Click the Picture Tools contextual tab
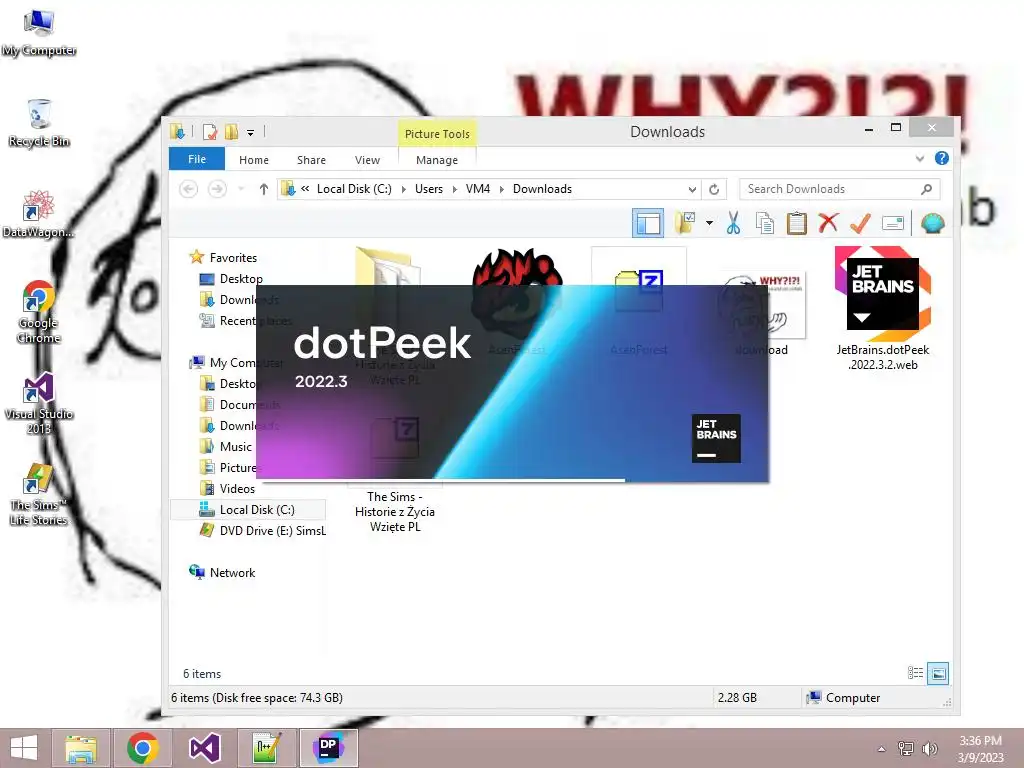Viewport: 1024px width, 768px height. pos(437,134)
